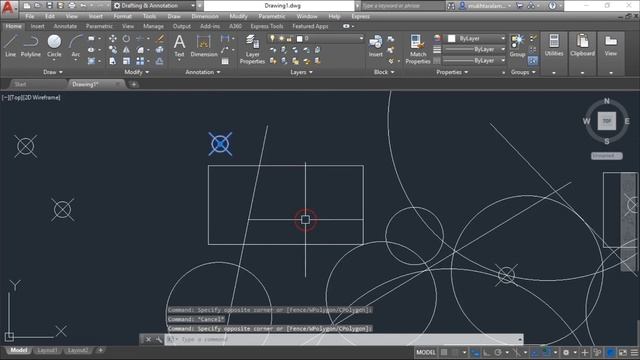The width and height of the screenshot is (640, 360).
Task: Toggle Polar tracking in status bar
Action: [x=498, y=352]
